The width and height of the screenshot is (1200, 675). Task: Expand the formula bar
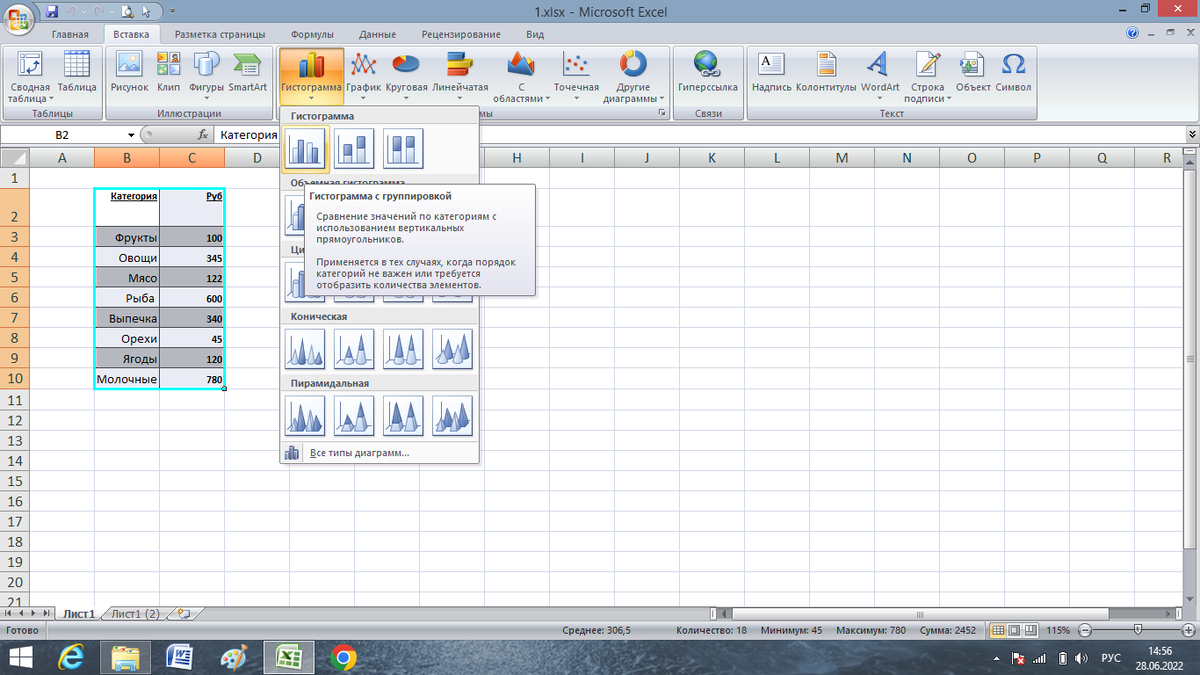[1191, 134]
